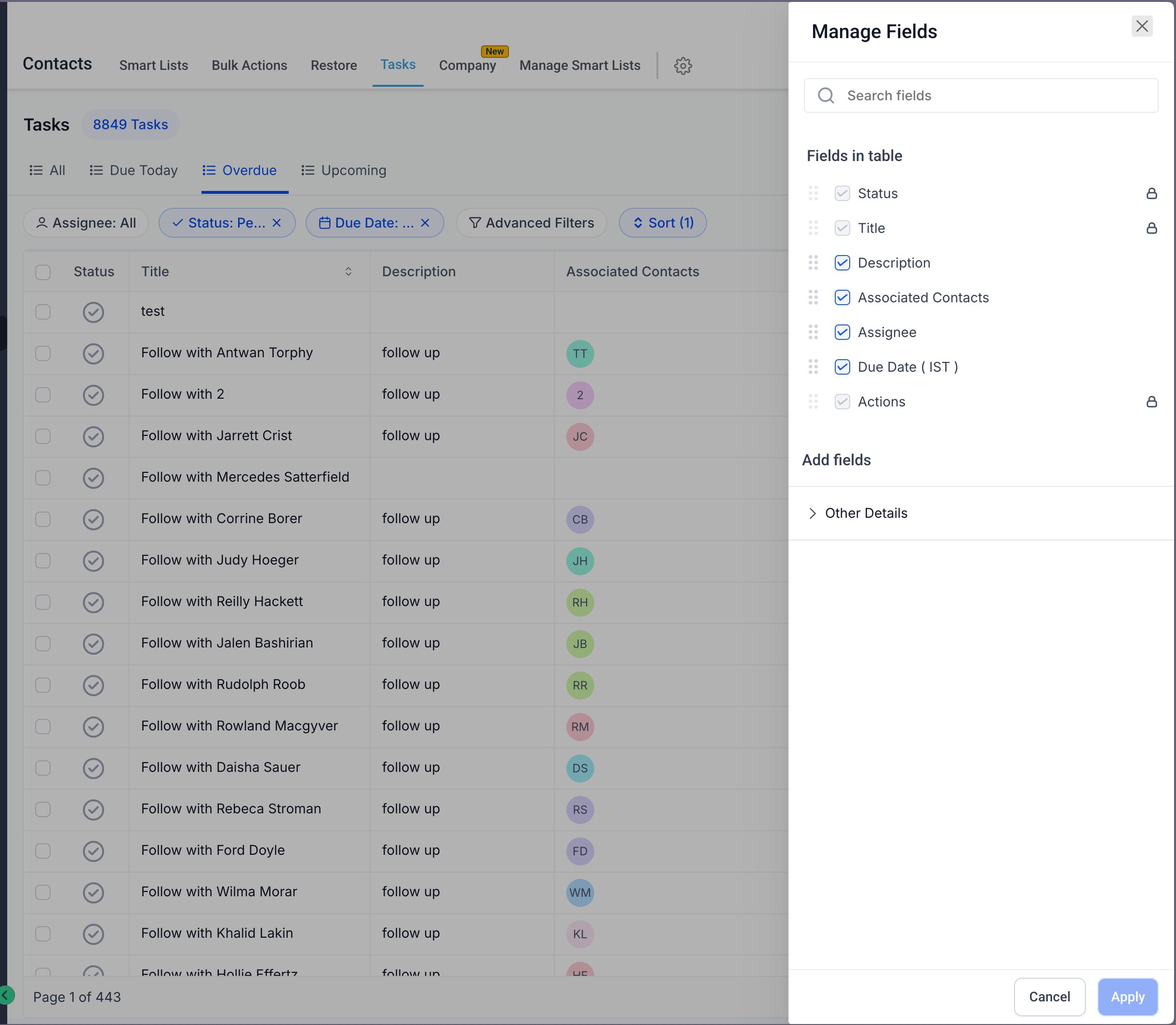This screenshot has height=1025, width=1176.
Task: Uncheck the Description field checkbox
Action: click(842, 263)
